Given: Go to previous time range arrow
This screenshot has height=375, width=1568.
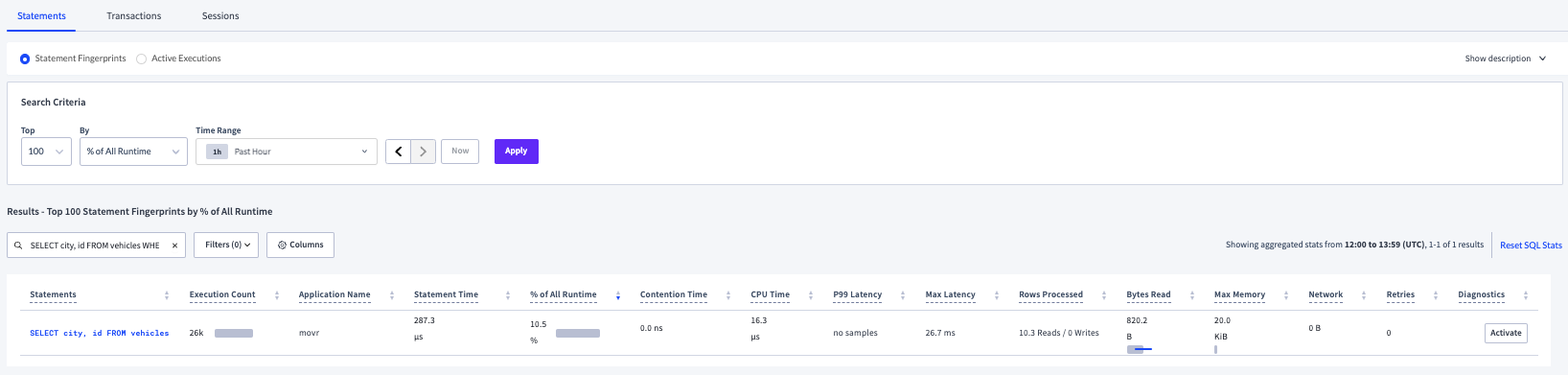Looking at the screenshot, I should [x=399, y=152].
